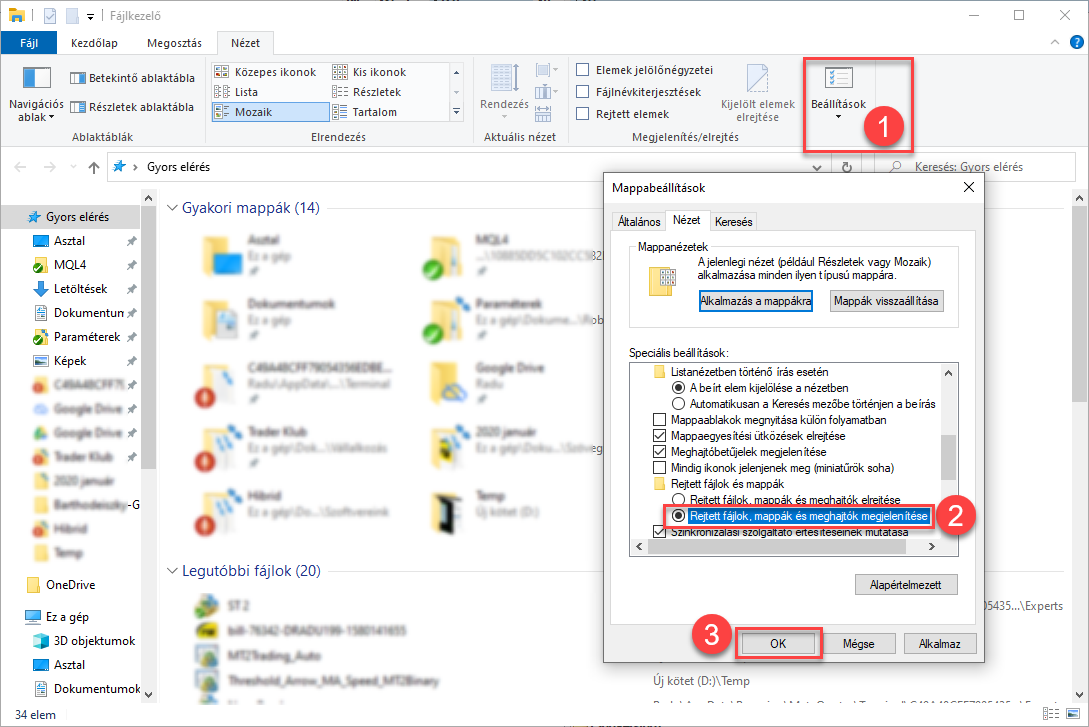1089x727 pixels.
Task: Go forward using the forward arrow
Action: [49, 167]
